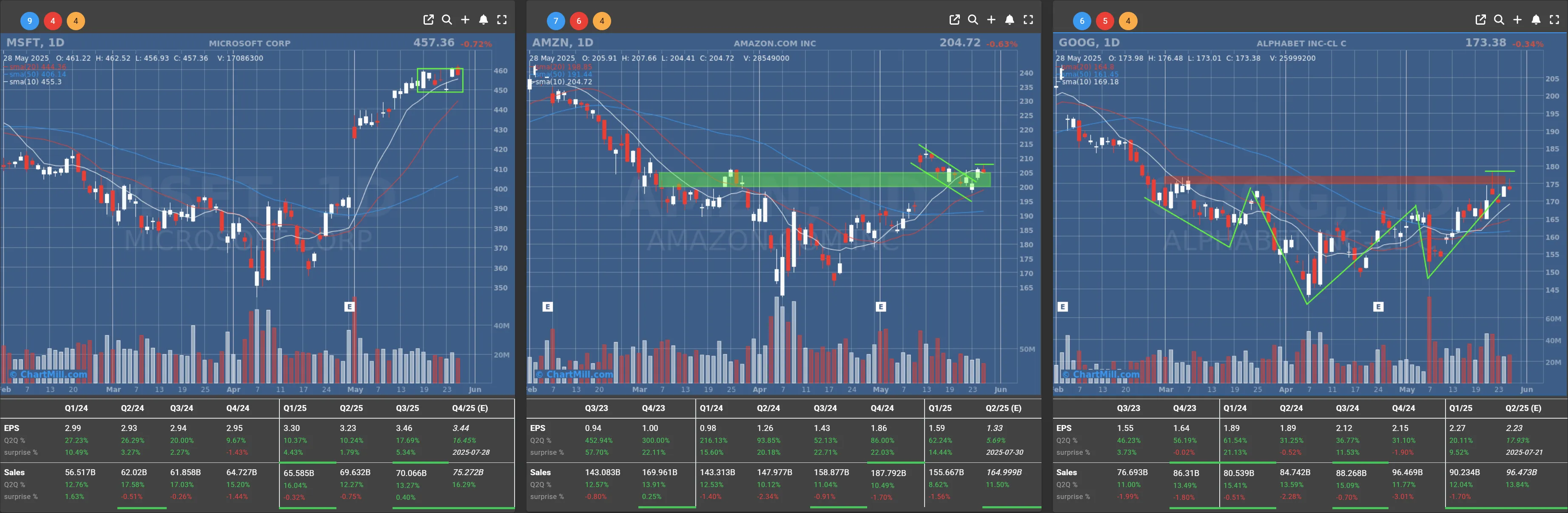Click the AMZN, 1D ticker title
Viewport: 1568px width, 513px height.
pos(563,43)
